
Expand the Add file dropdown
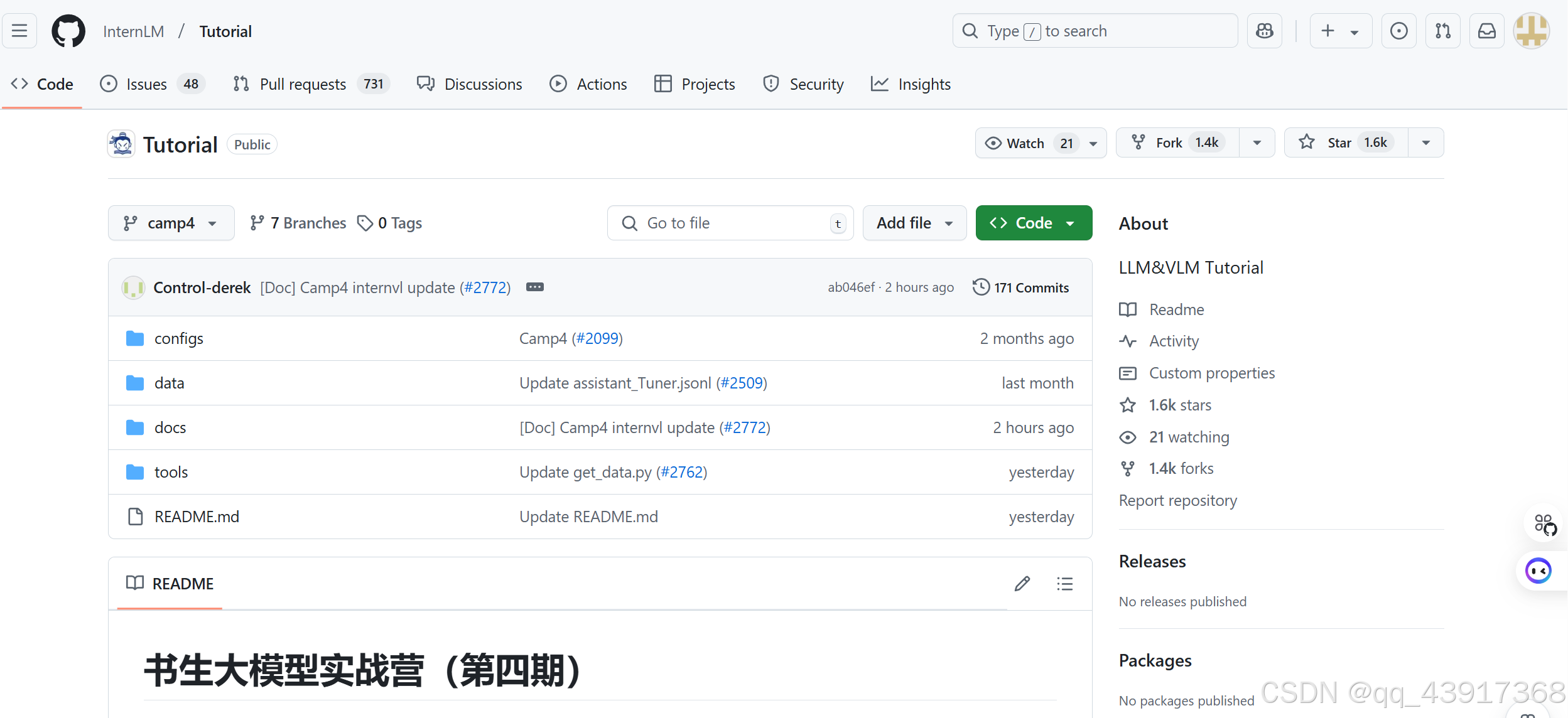pos(914,223)
